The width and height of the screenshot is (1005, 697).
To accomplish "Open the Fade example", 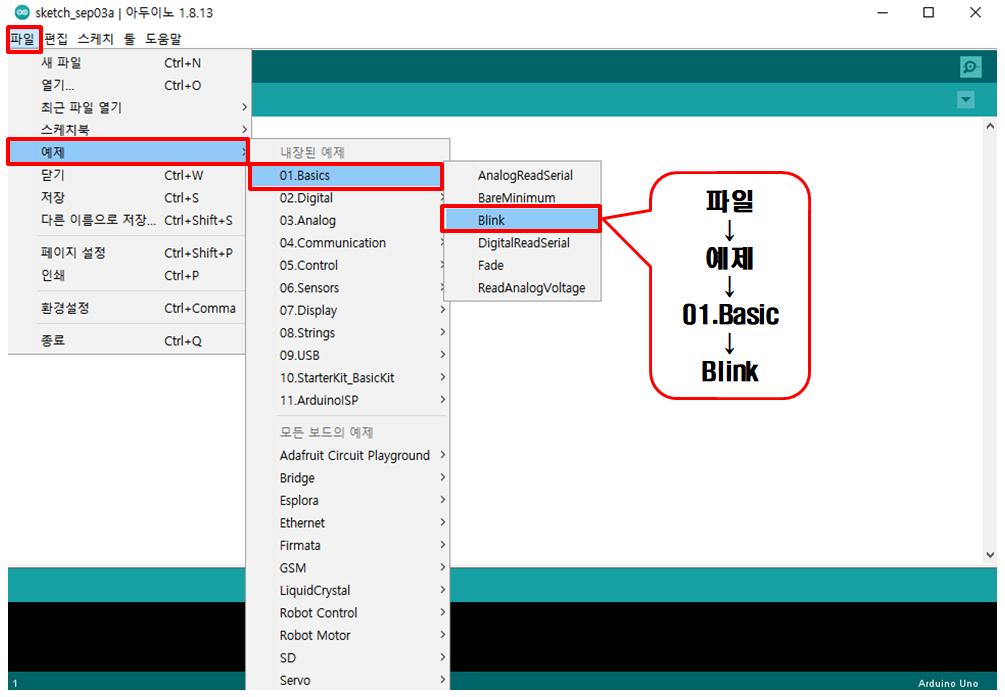I will 523,265.
